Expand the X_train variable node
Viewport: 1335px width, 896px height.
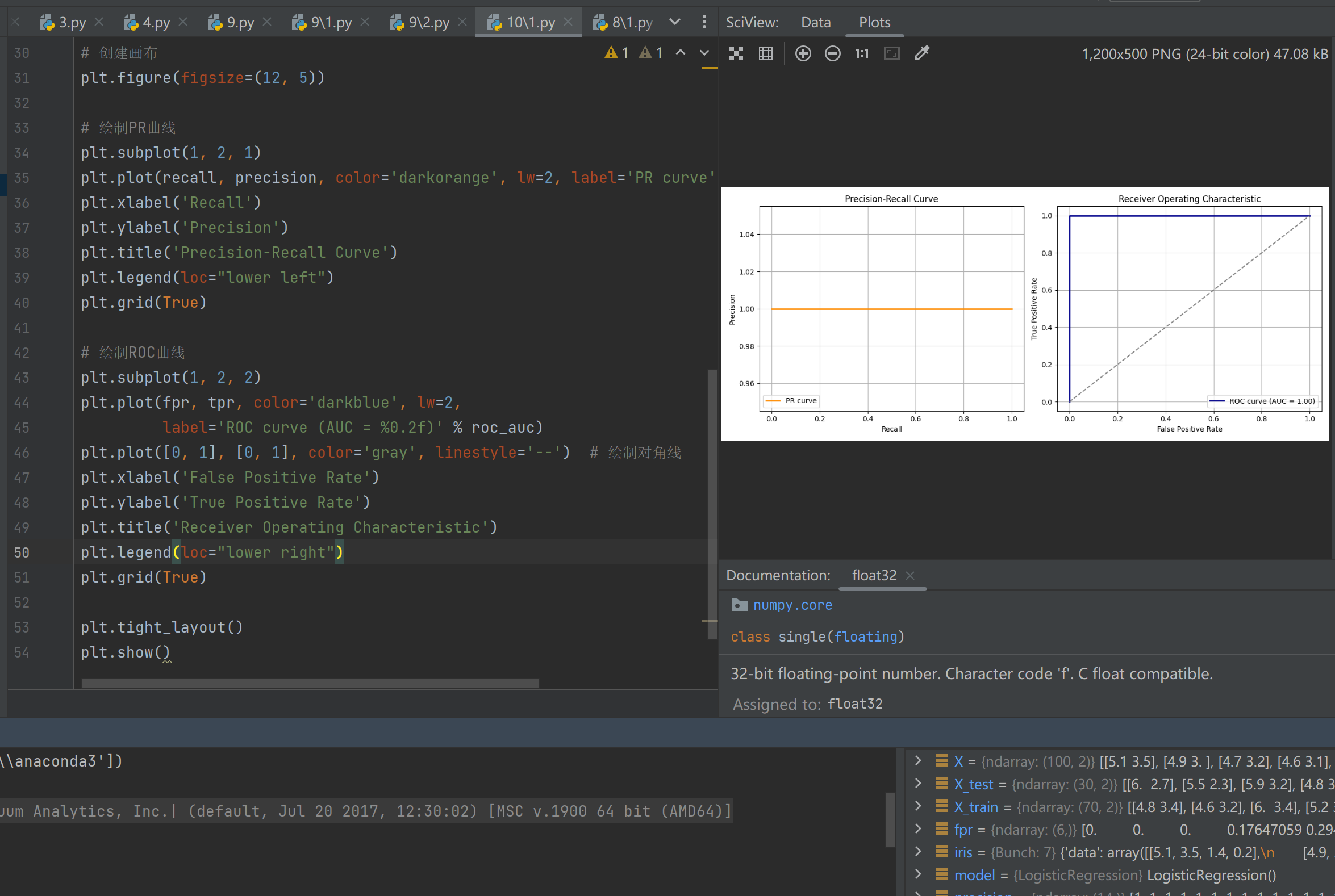[918, 806]
